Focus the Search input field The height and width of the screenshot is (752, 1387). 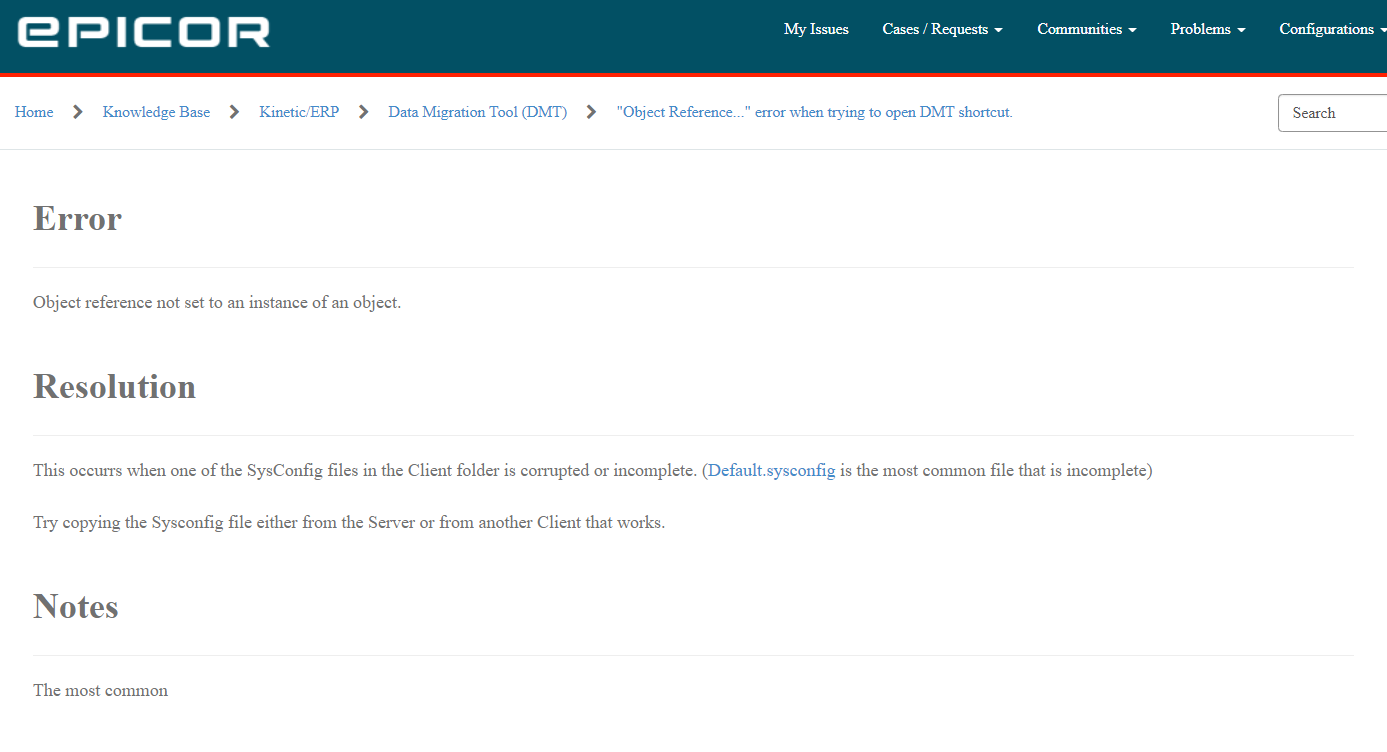pyautogui.click(x=1333, y=113)
